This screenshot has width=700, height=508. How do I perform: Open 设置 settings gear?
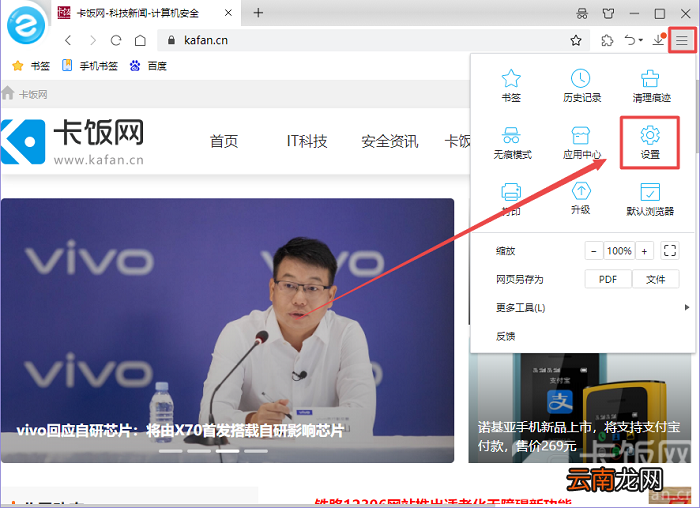650,143
